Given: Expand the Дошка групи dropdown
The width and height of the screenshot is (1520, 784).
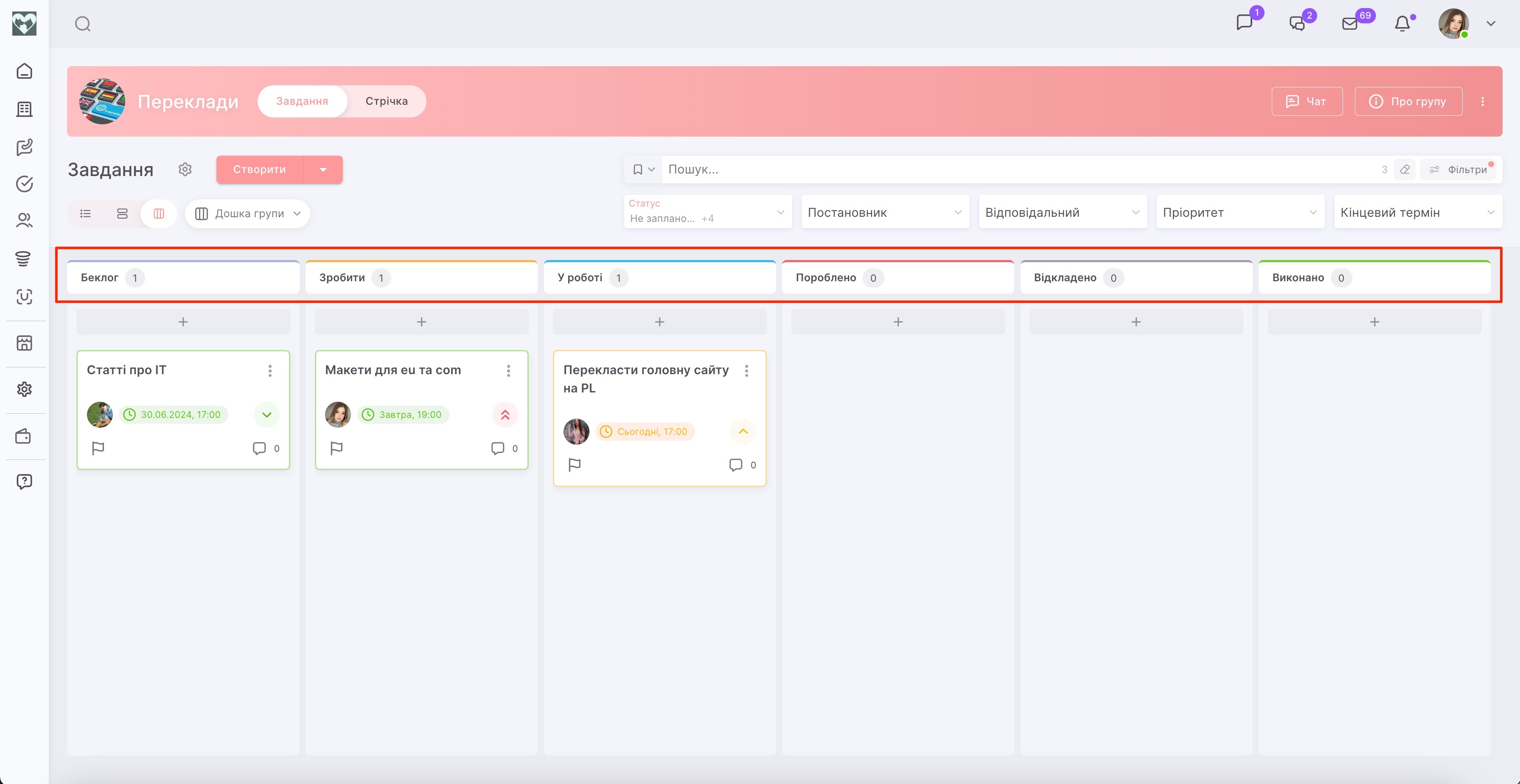Looking at the screenshot, I should pyautogui.click(x=248, y=213).
